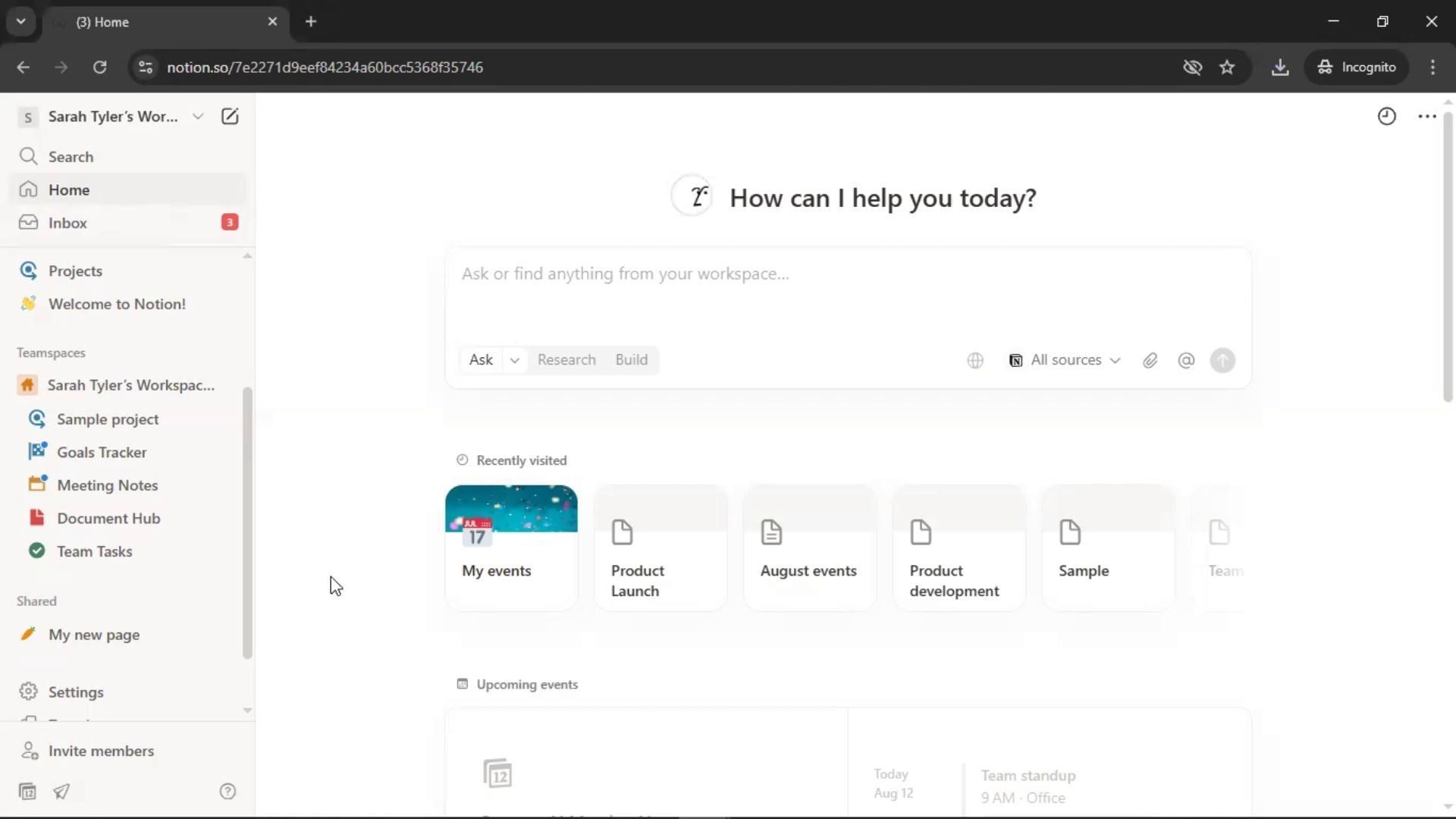Viewport: 1456px width, 819px height.
Task: Open templates icon in sidebar footer
Action: [x=27, y=792]
